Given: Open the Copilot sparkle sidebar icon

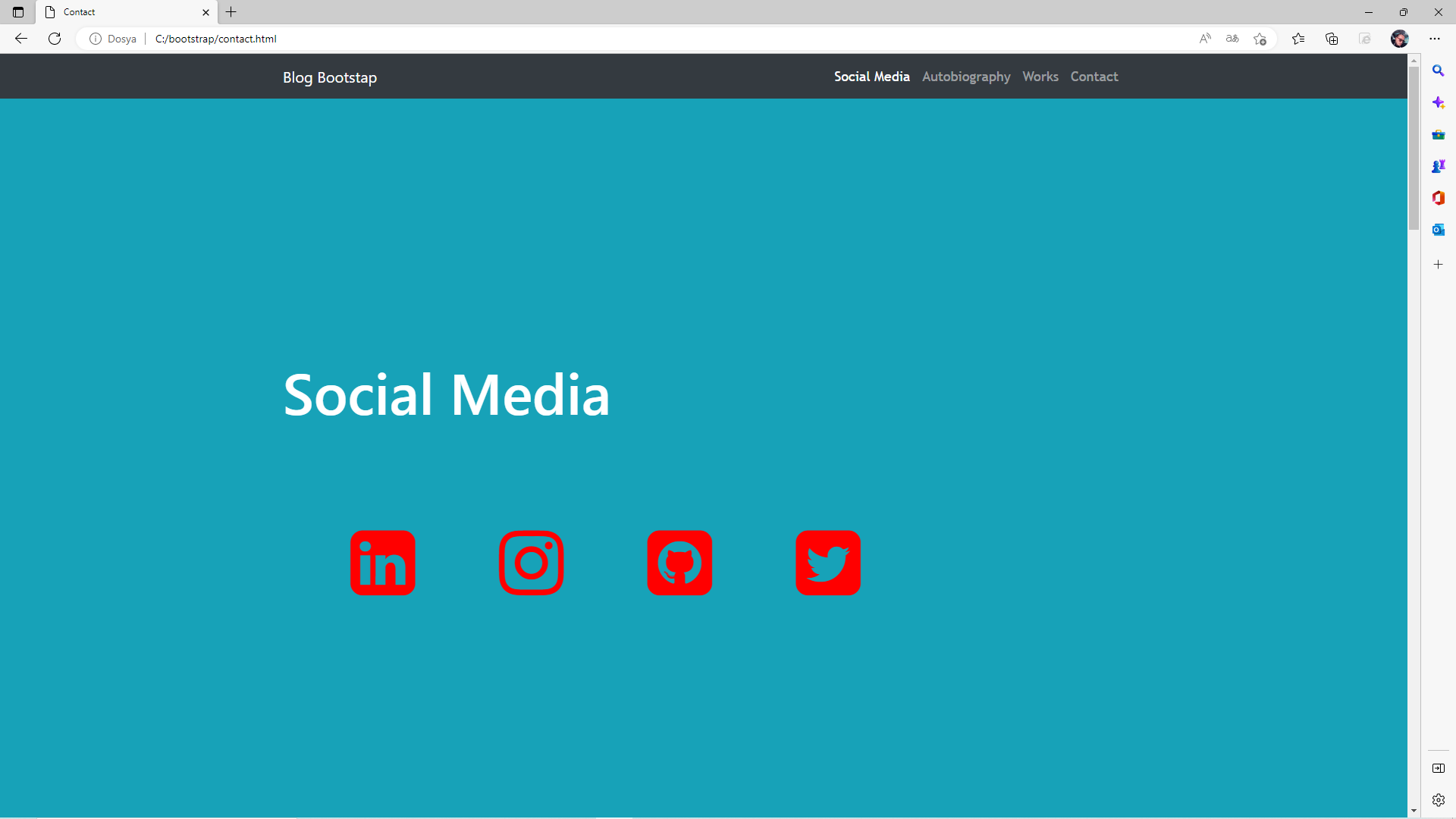Looking at the screenshot, I should pyautogui.click(x=1438, y=102).
